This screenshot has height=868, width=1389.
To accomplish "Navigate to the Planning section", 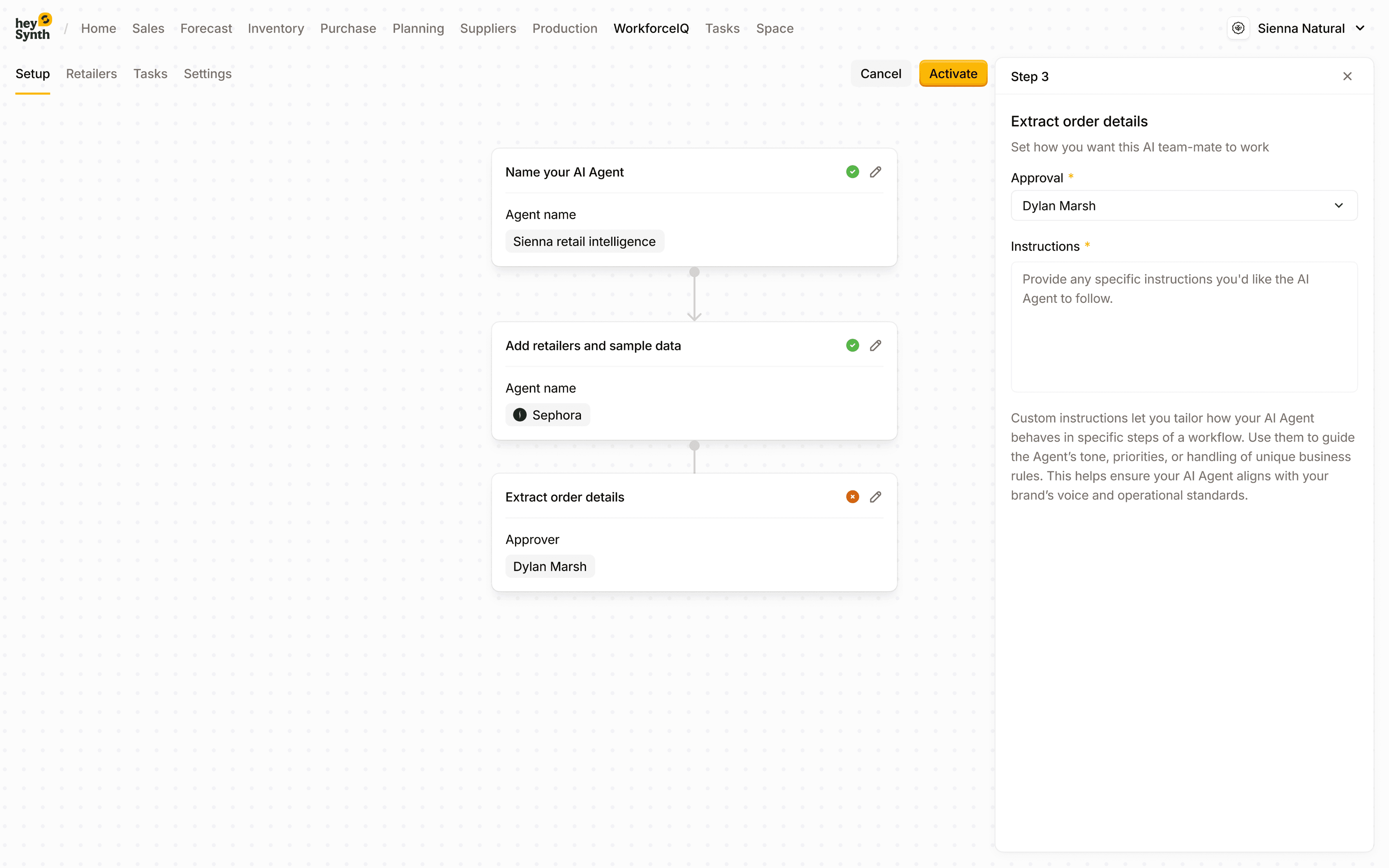I will [419, 28].
